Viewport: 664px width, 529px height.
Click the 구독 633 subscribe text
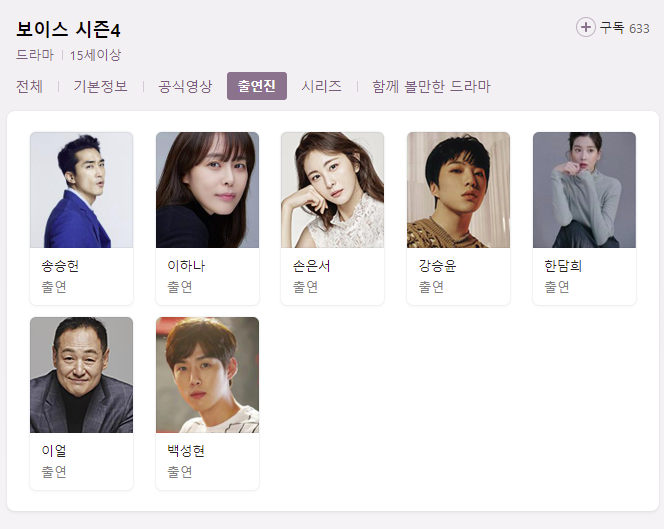pos(625,28)
